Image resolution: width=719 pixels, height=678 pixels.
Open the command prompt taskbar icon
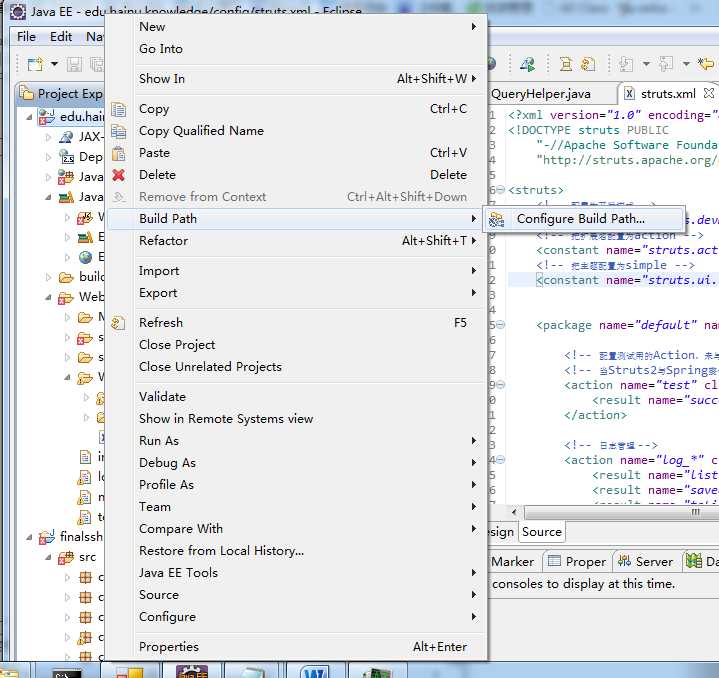tap(67, 673)
